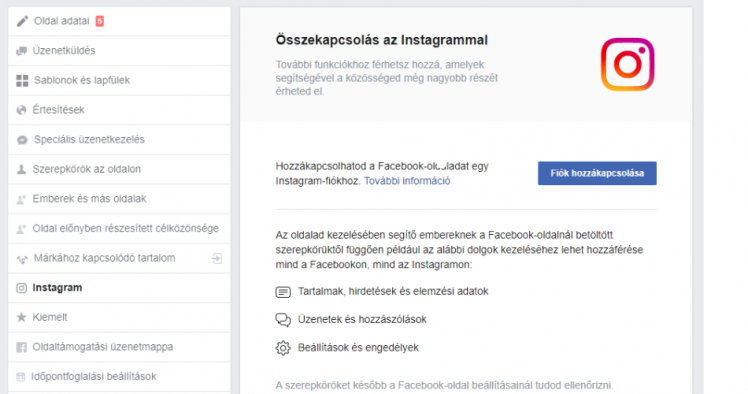Click the text Tartalmak, hirdetések és elemzési adatok
Viewport: 748px width, 394px height.
pos(393,291)
